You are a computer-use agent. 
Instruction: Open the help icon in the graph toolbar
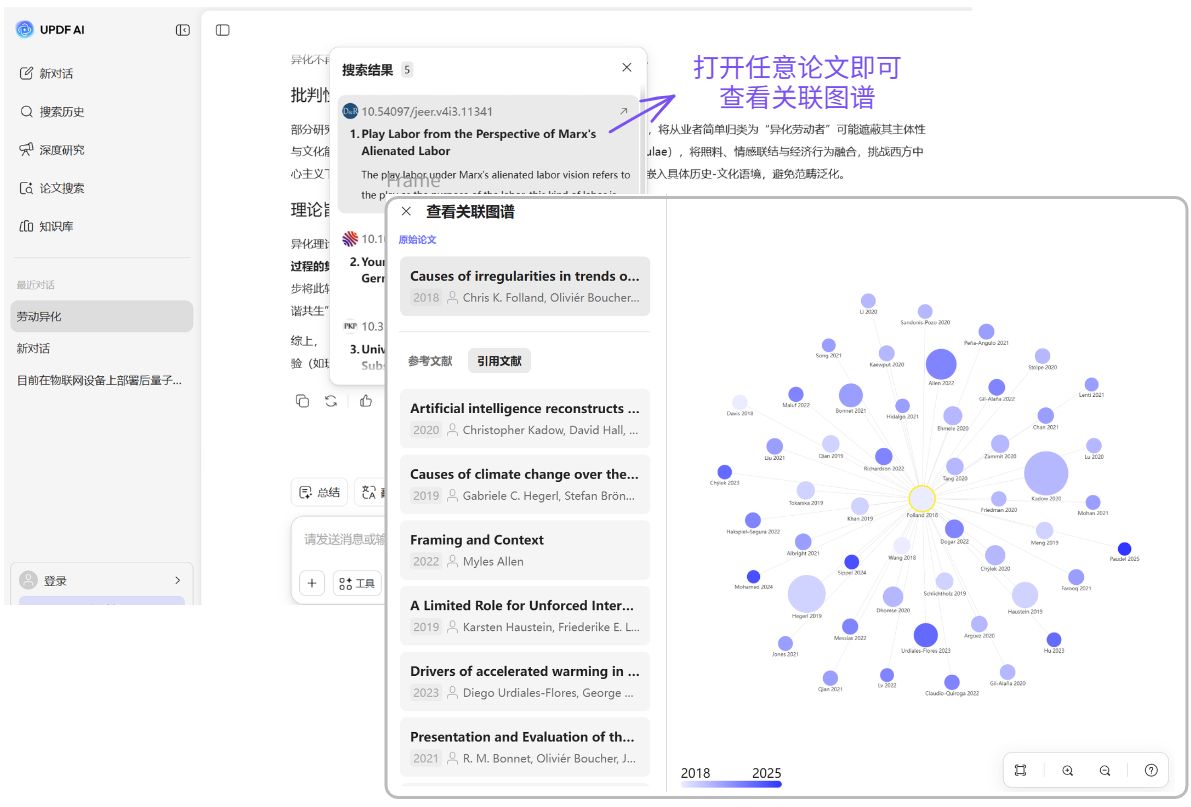[x=1150, y=770]
